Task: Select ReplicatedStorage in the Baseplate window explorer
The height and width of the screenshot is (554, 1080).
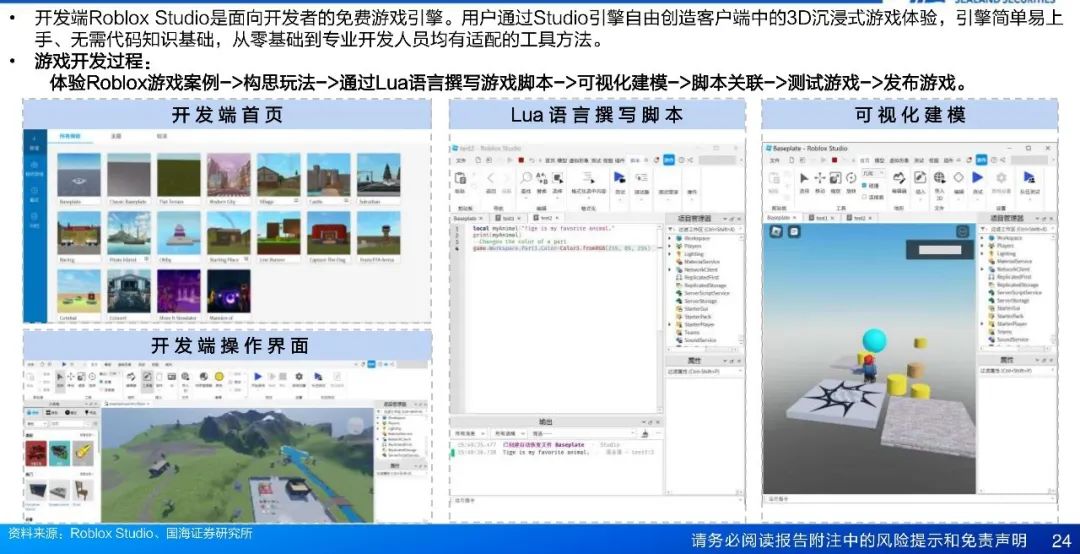Action: pyautogui.click(x=1017, y=284)
